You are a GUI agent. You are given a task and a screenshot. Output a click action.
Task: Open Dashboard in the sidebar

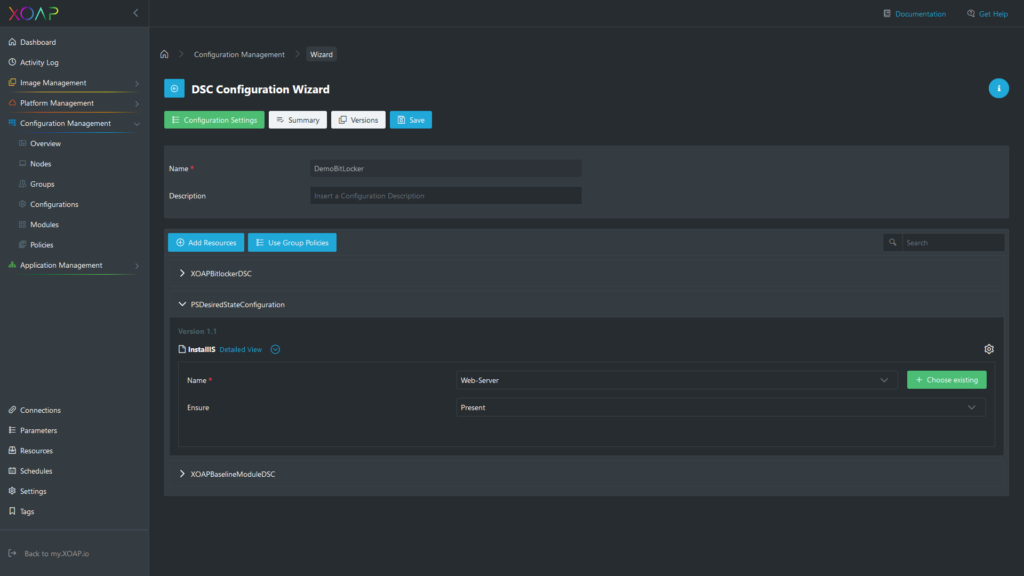[x=38, y=42]
